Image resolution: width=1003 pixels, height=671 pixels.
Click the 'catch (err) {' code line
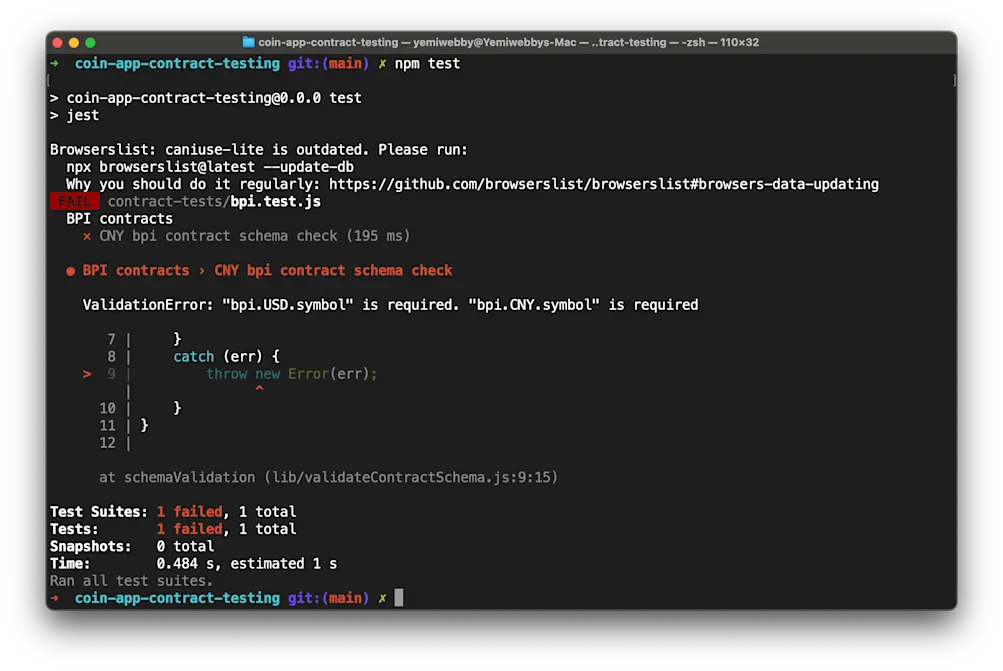coord(226,356)
